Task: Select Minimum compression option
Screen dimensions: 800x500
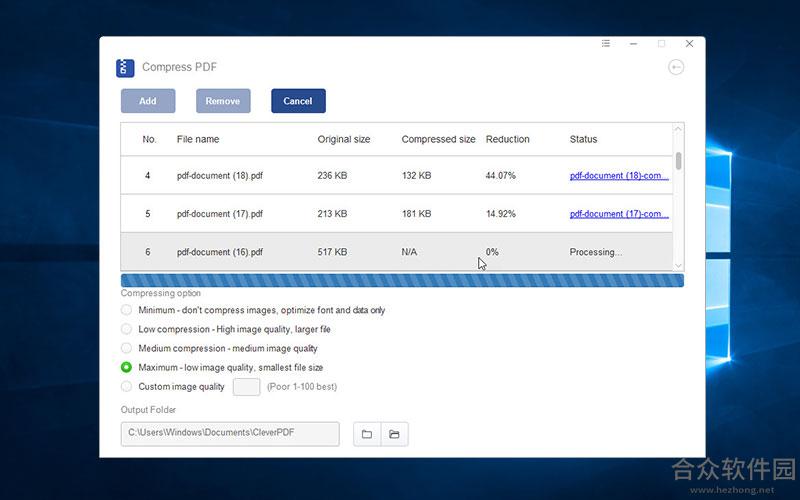Action: [127, 310]
